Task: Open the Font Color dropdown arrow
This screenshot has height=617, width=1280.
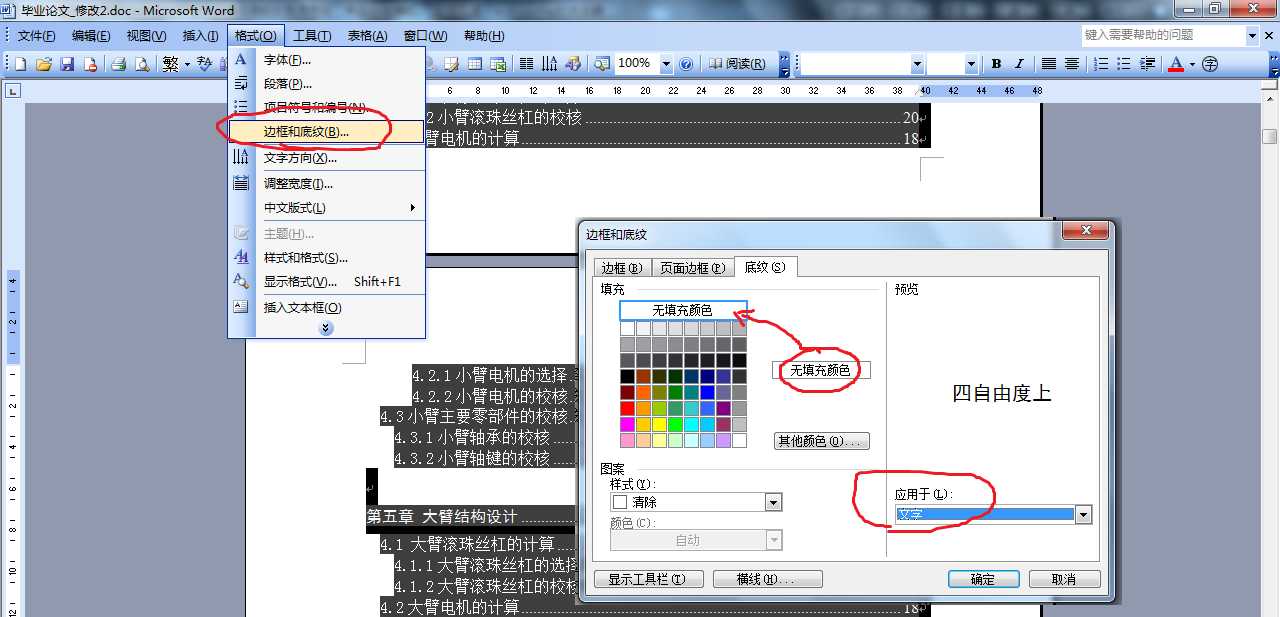Action: (1191, 64)
